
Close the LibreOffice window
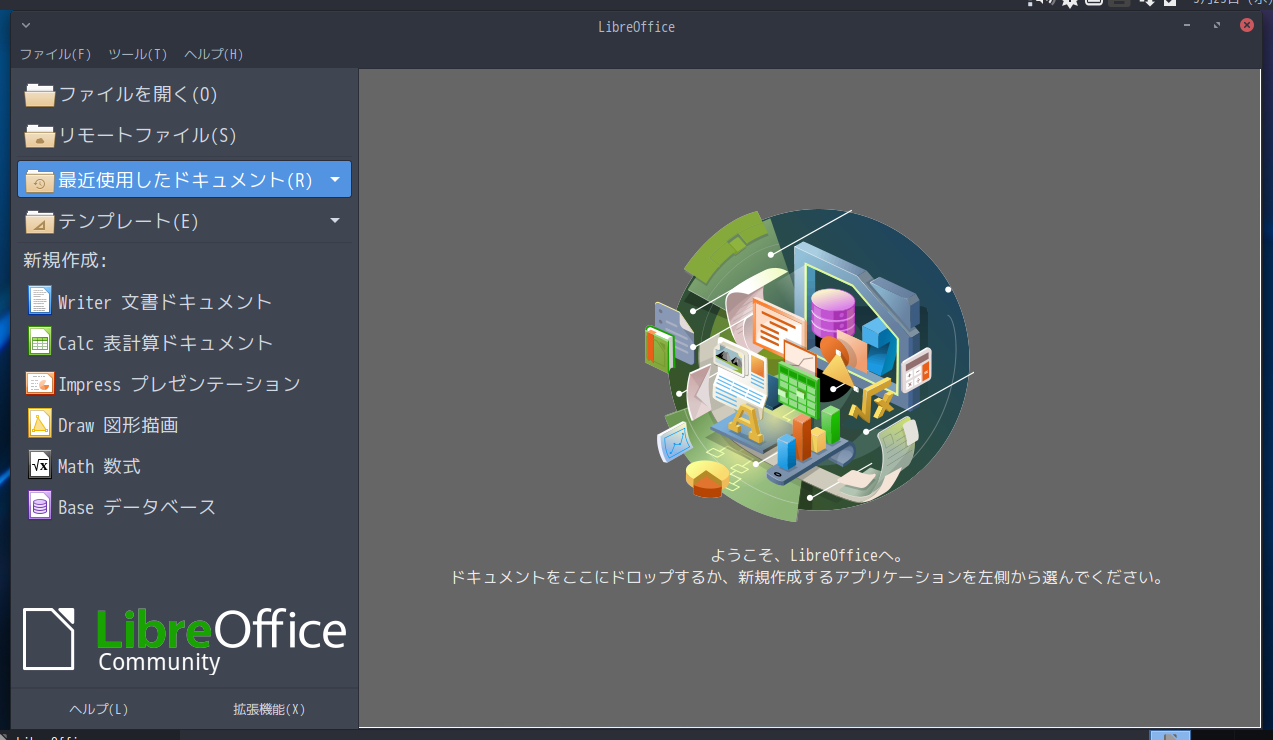(x=1246, y=25)
